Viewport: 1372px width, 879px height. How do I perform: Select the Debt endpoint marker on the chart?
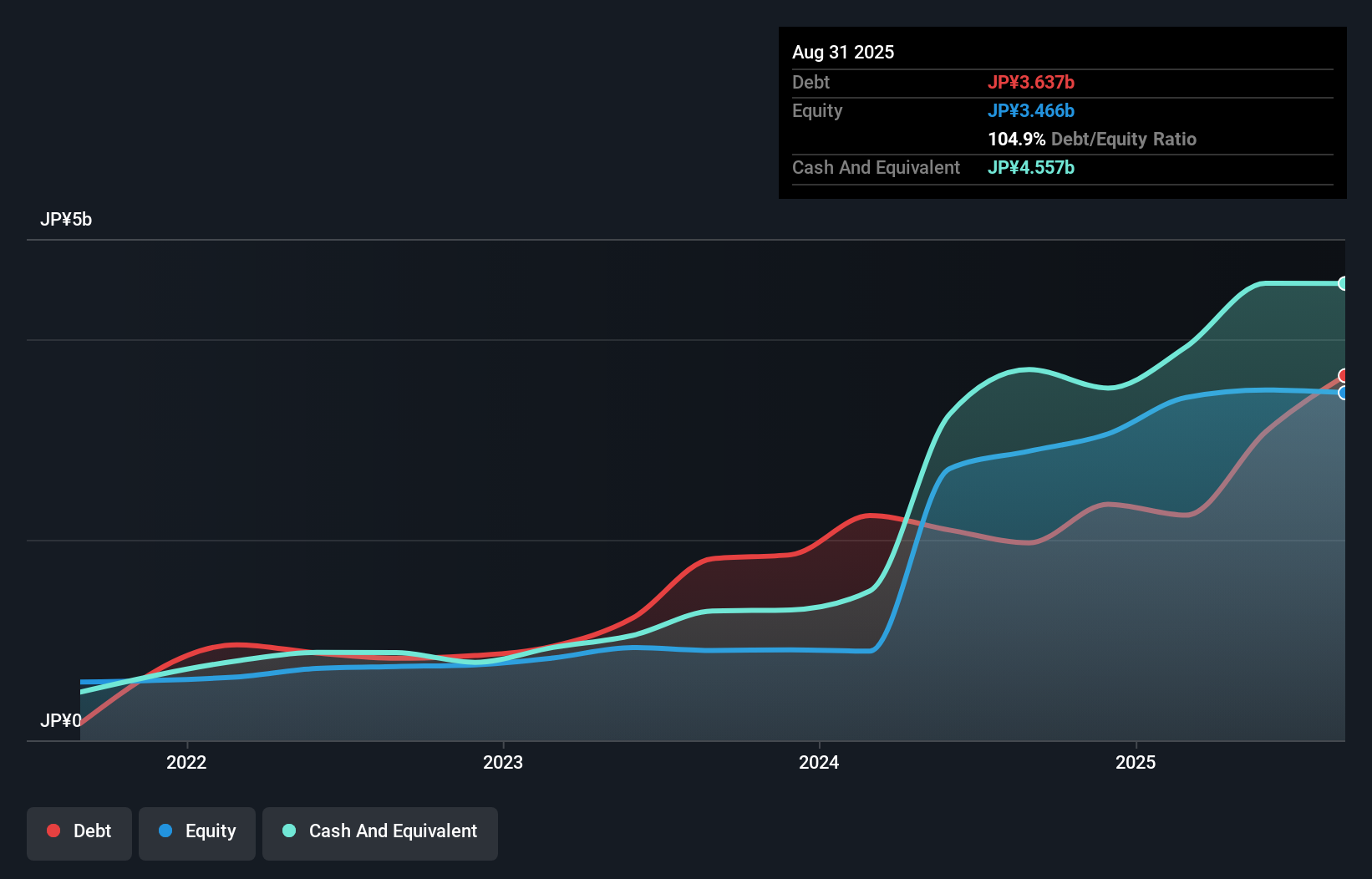click(1342, 376)
